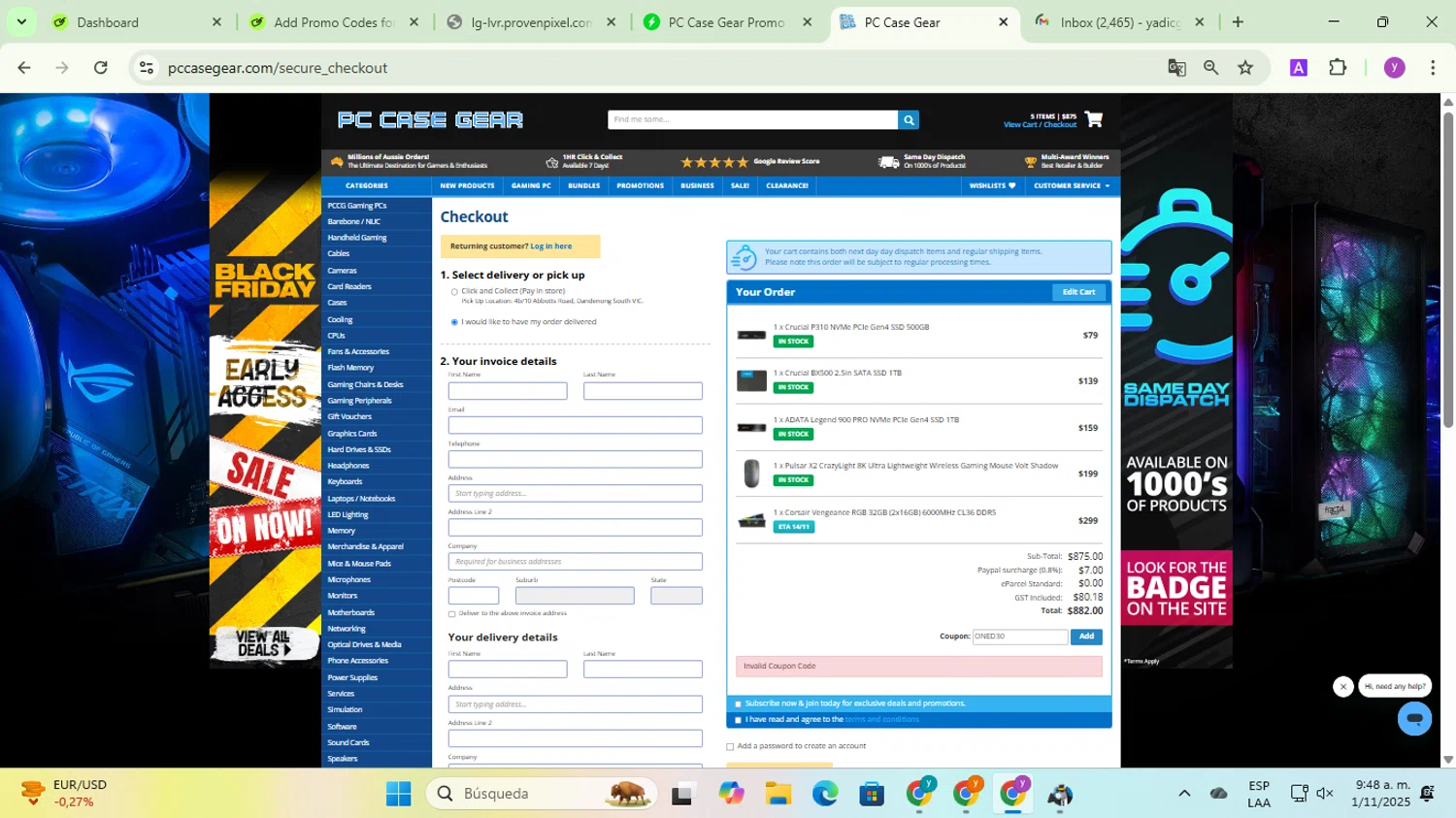Open Copilot from the taskbar
This screenshot has height=818, width=1456.
[x=731, y=794]
